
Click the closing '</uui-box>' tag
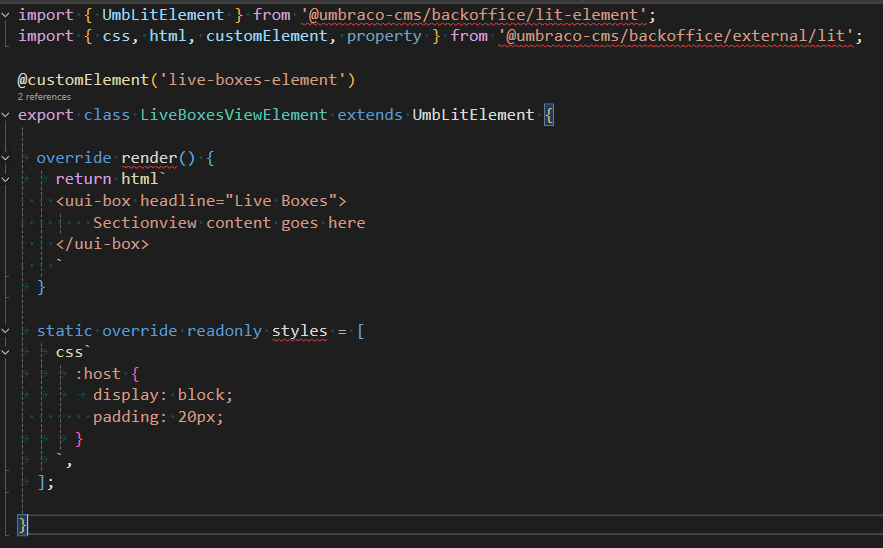tap(102, 244)
